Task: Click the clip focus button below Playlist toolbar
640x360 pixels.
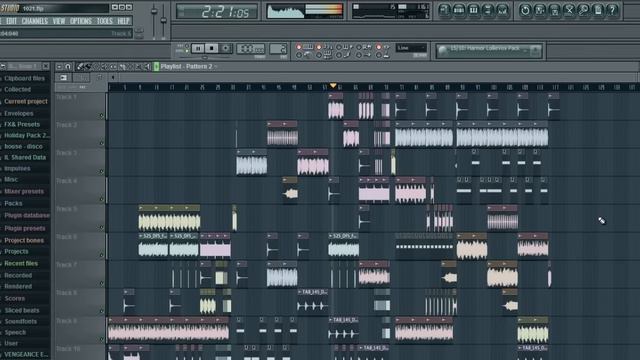Action: [64, 78]
